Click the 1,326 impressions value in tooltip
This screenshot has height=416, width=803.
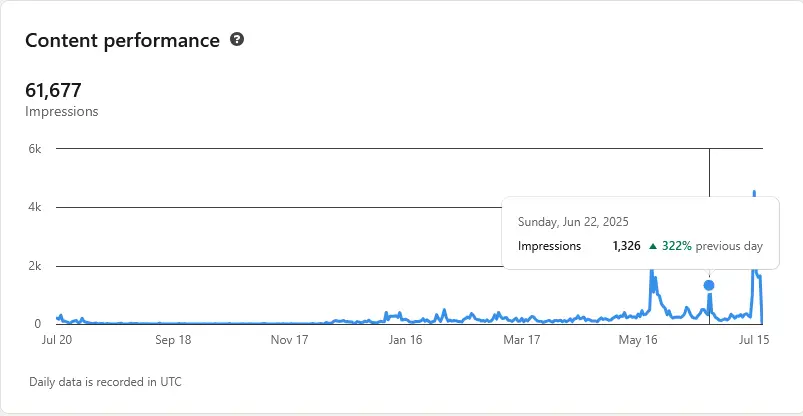coord(626,245)
